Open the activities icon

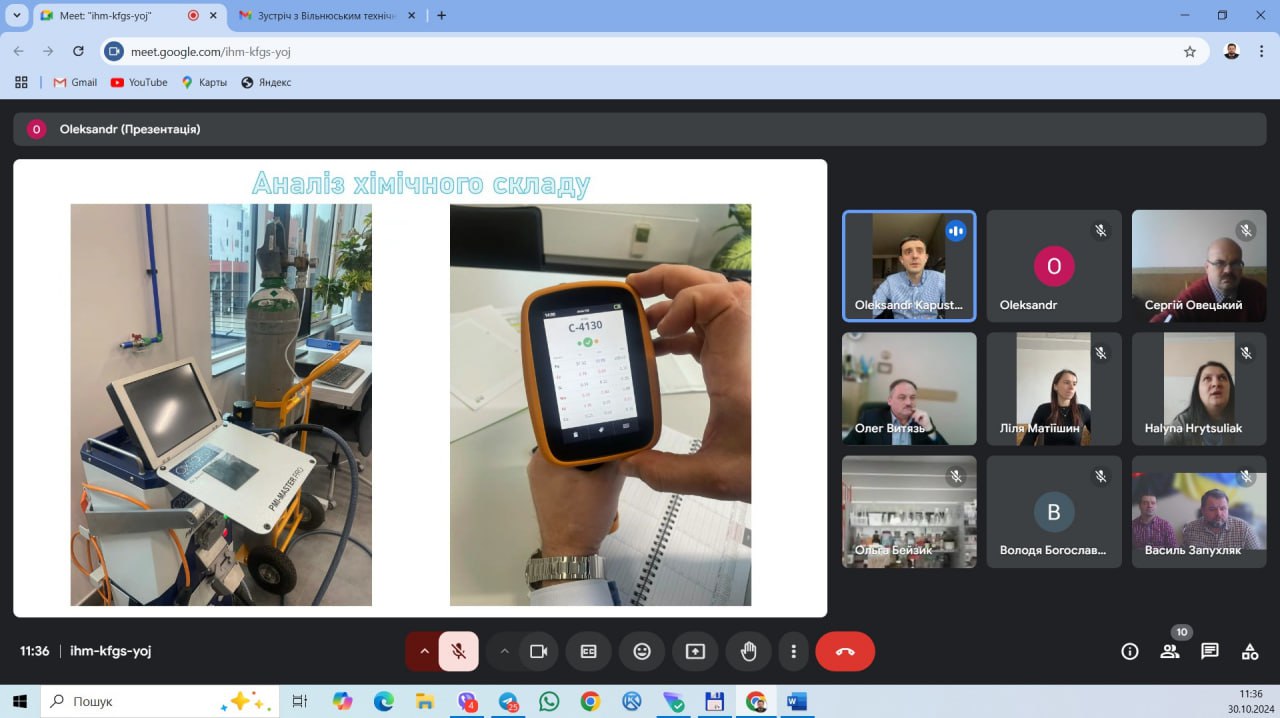pyautogui.click(x=1250, y=651)
